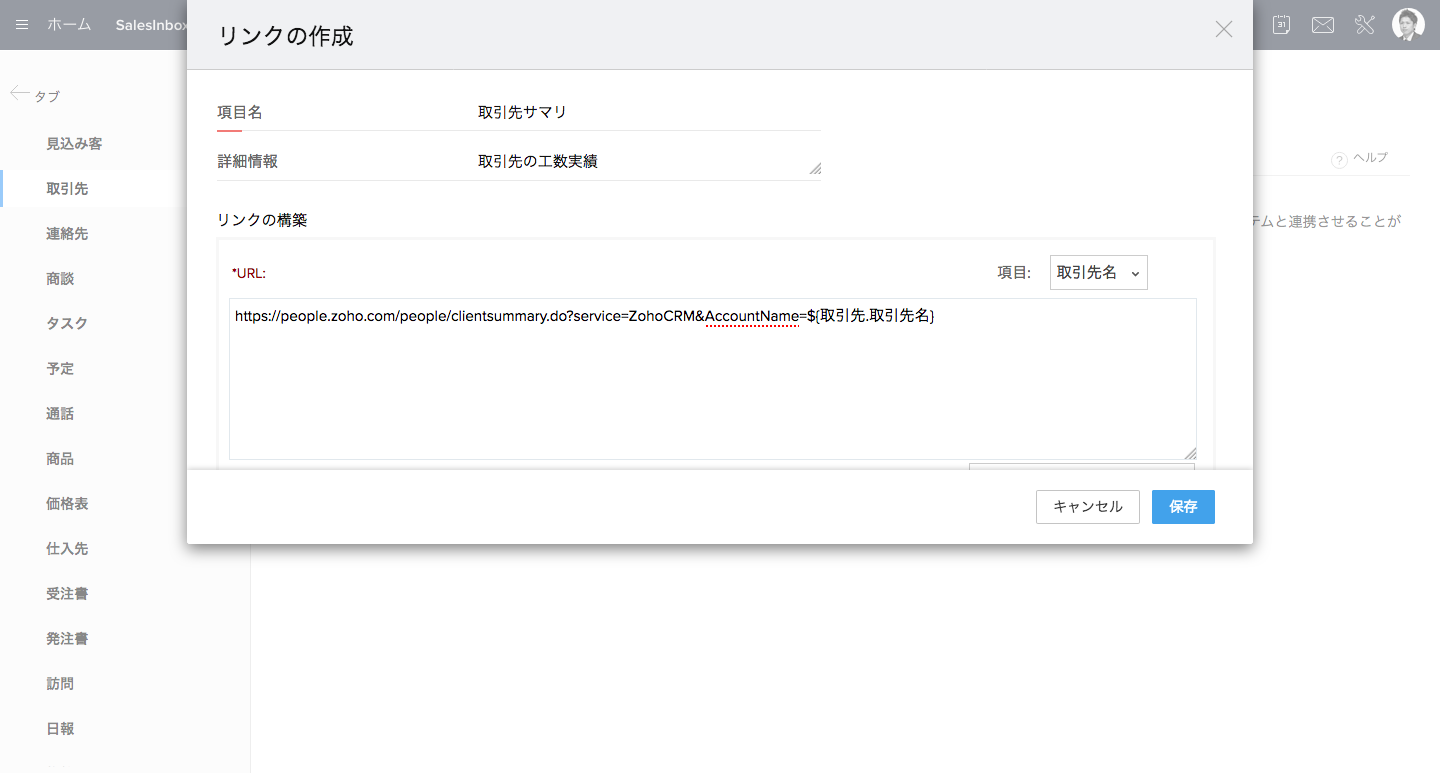Click the URL textarea resize handle
Image resolution: width=1440 pixels, height=773 pixels.
click(1190, 453)
